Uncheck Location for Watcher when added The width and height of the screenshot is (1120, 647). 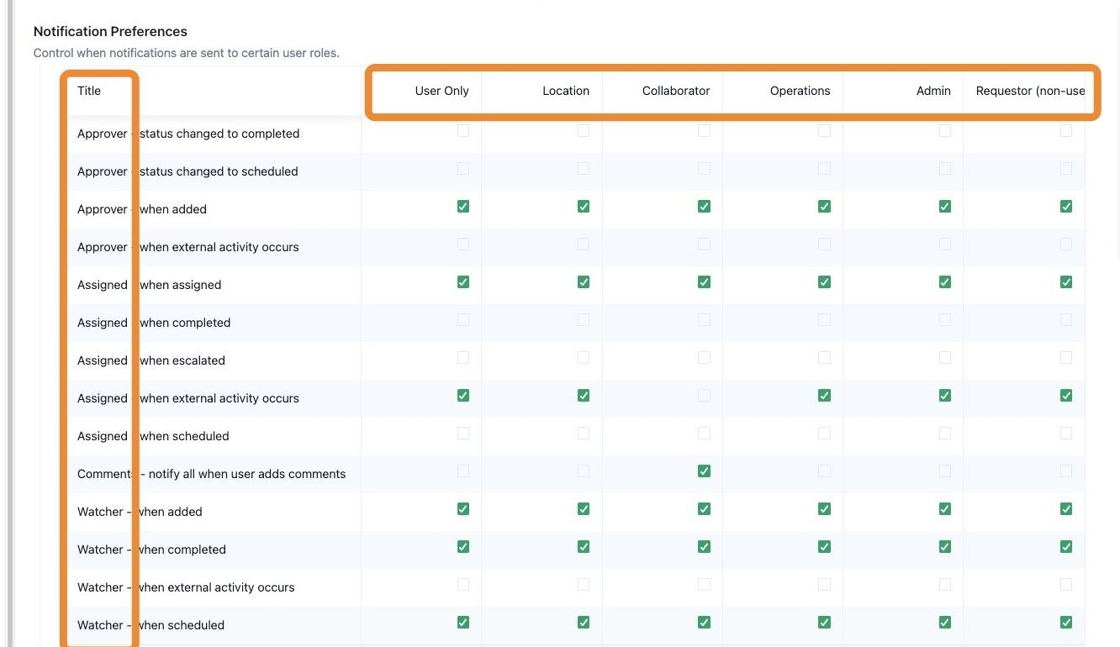[x=584, y=509]
